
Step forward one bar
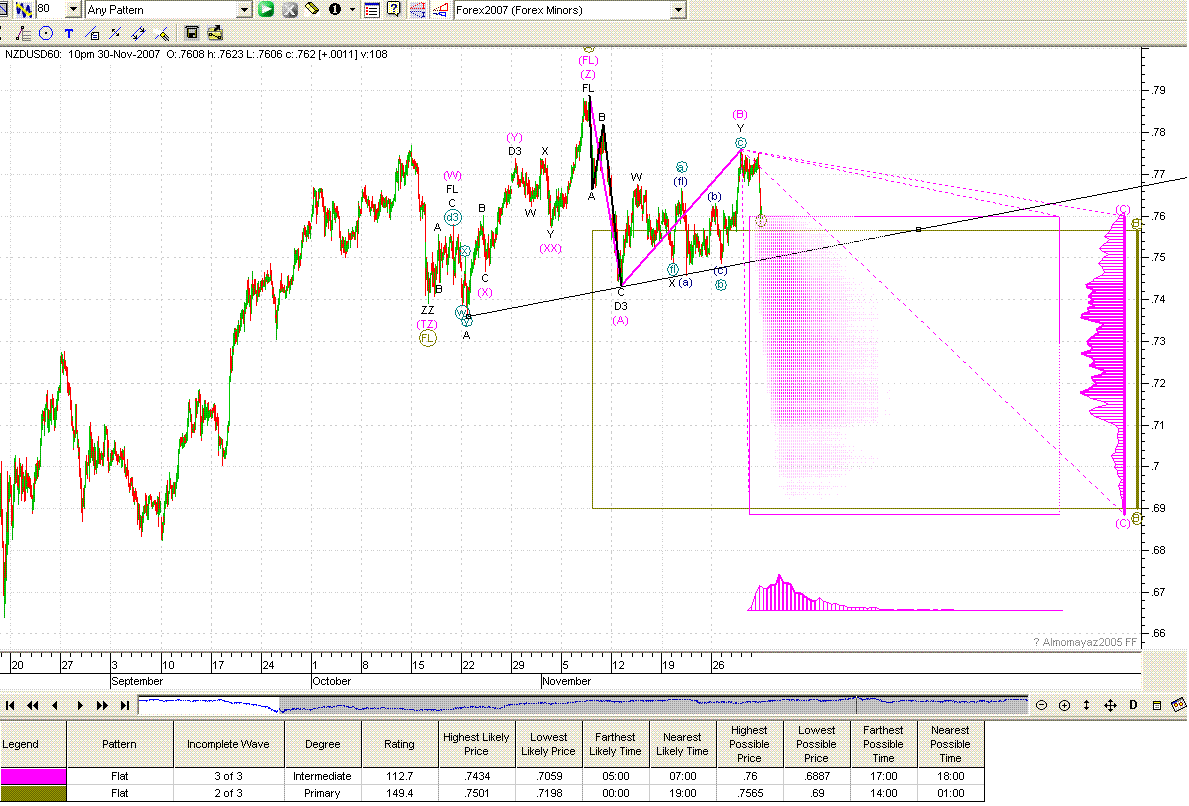pyautogui.click(x=80, y=705)
